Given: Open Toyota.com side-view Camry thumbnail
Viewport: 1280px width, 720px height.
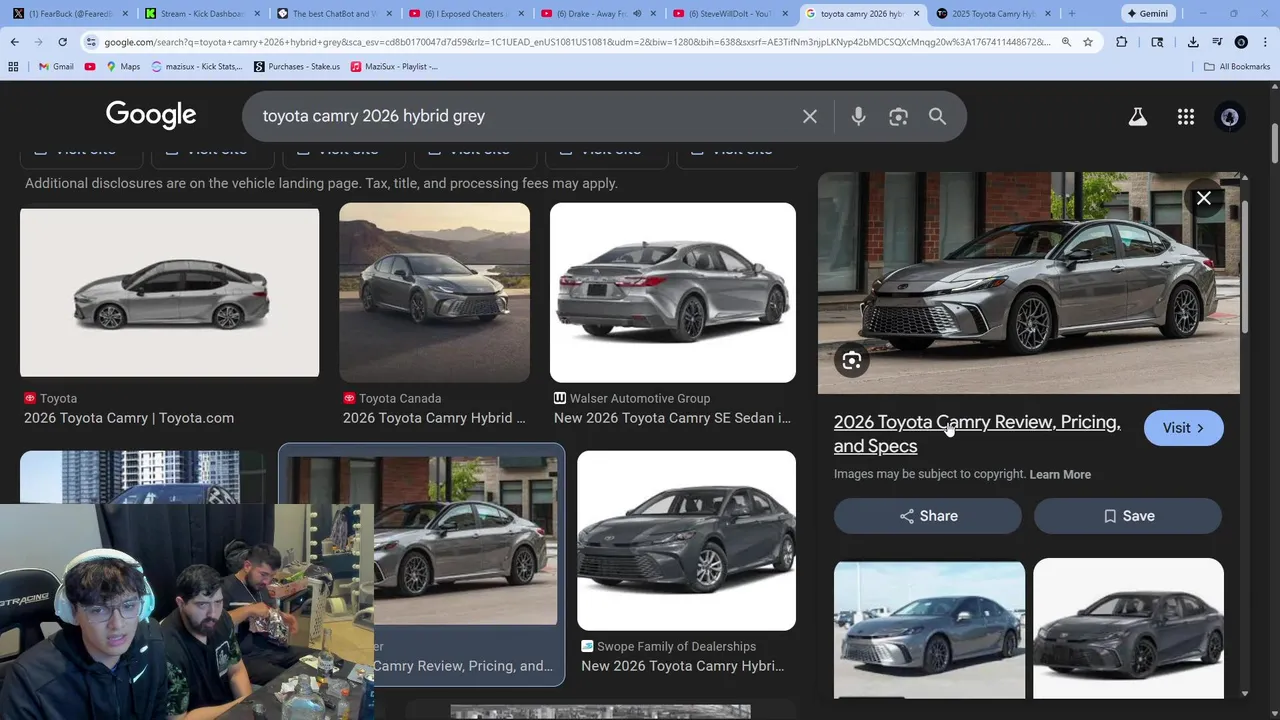Looking at the screenshot, I should [169, 292].
